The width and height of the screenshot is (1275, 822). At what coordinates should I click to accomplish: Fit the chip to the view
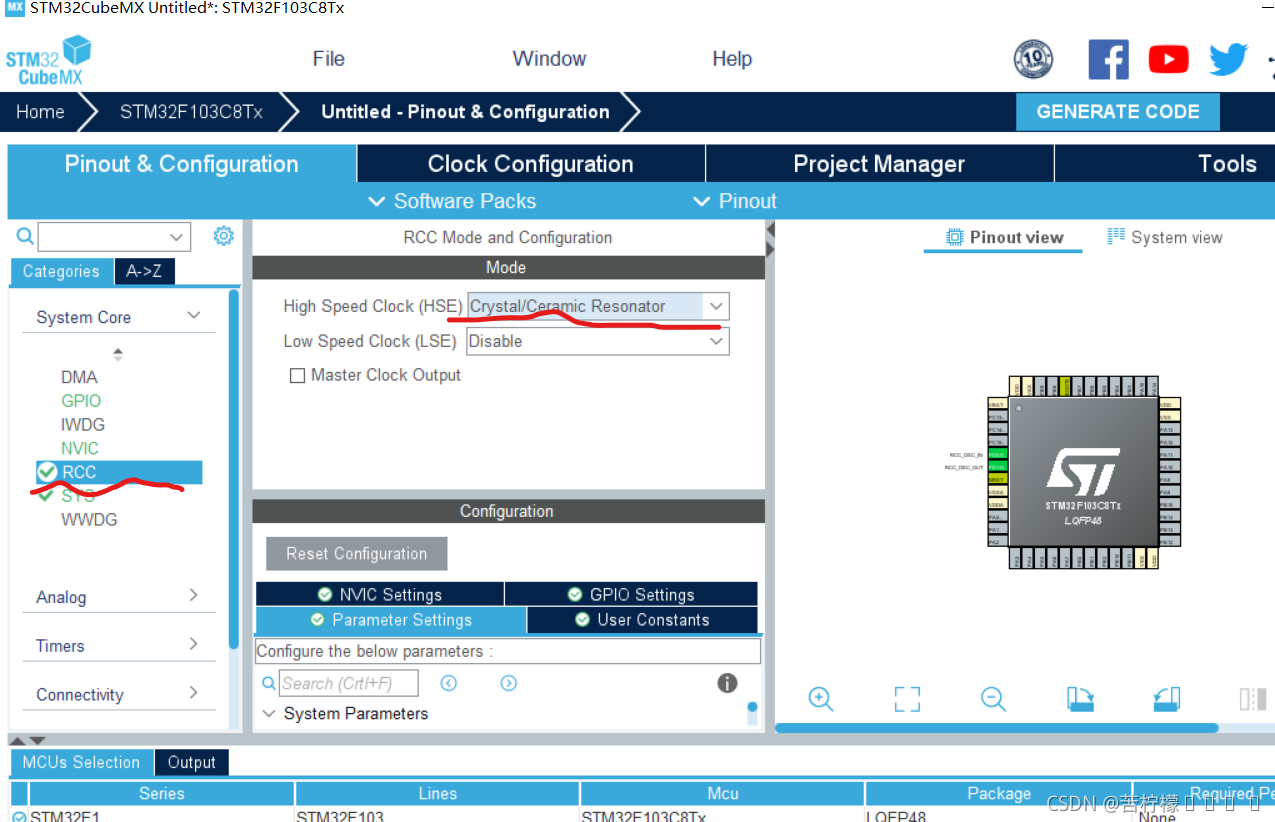(x=907, y=699)
